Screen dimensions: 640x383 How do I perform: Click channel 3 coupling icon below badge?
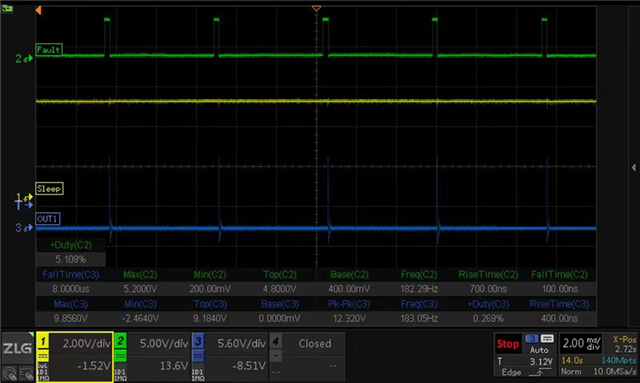(198, 356)
